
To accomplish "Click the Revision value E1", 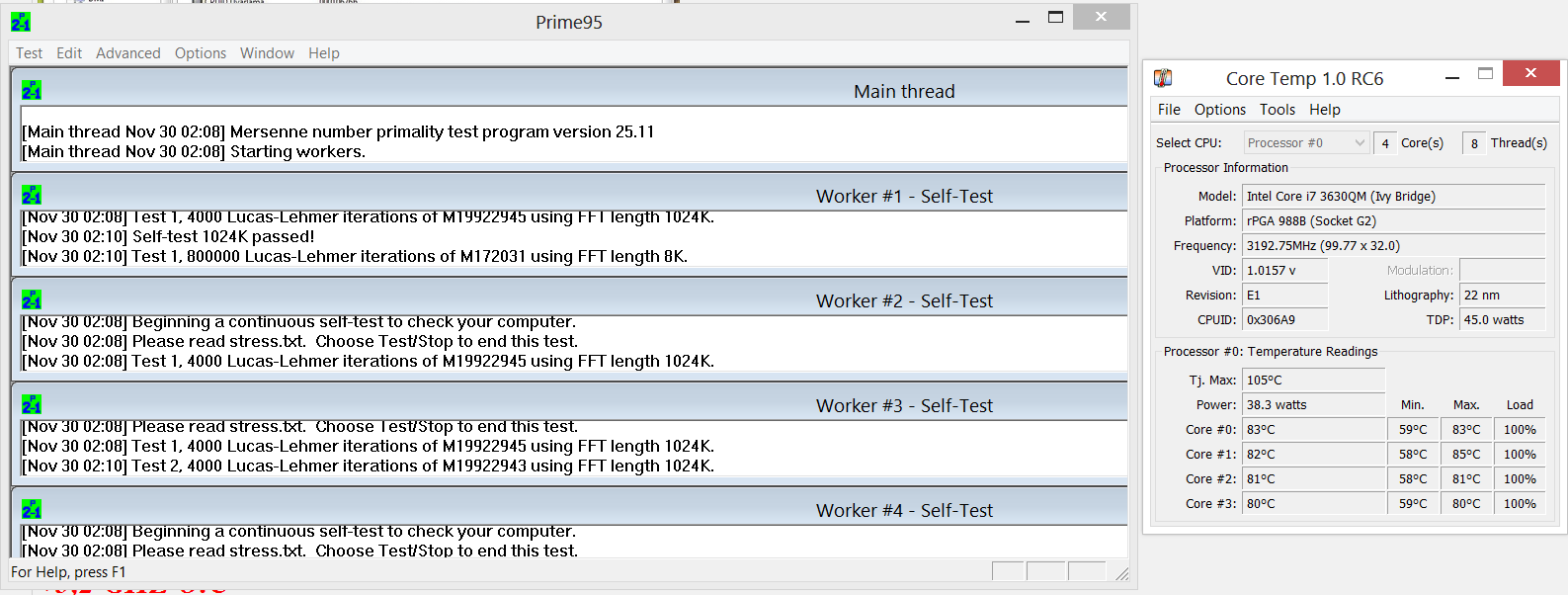I will click(x=1284, y=296).
